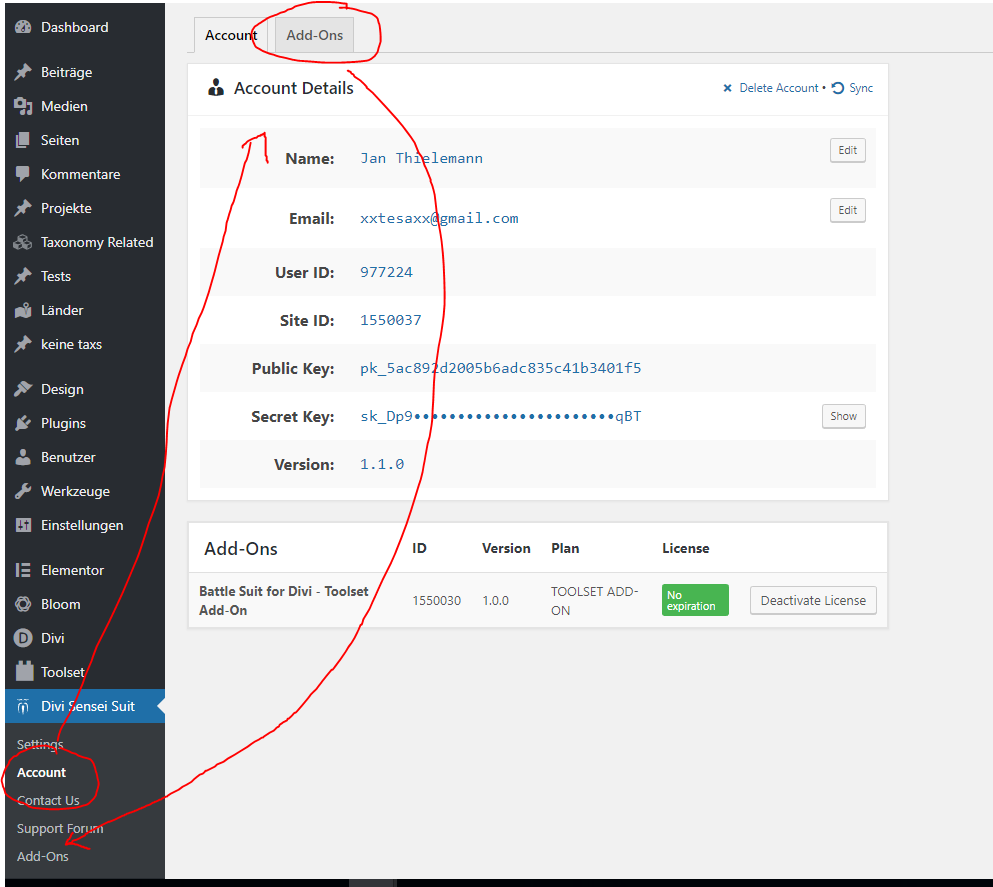
Task: Click the Projekte pin icon
Action: [x=23, y=208]
